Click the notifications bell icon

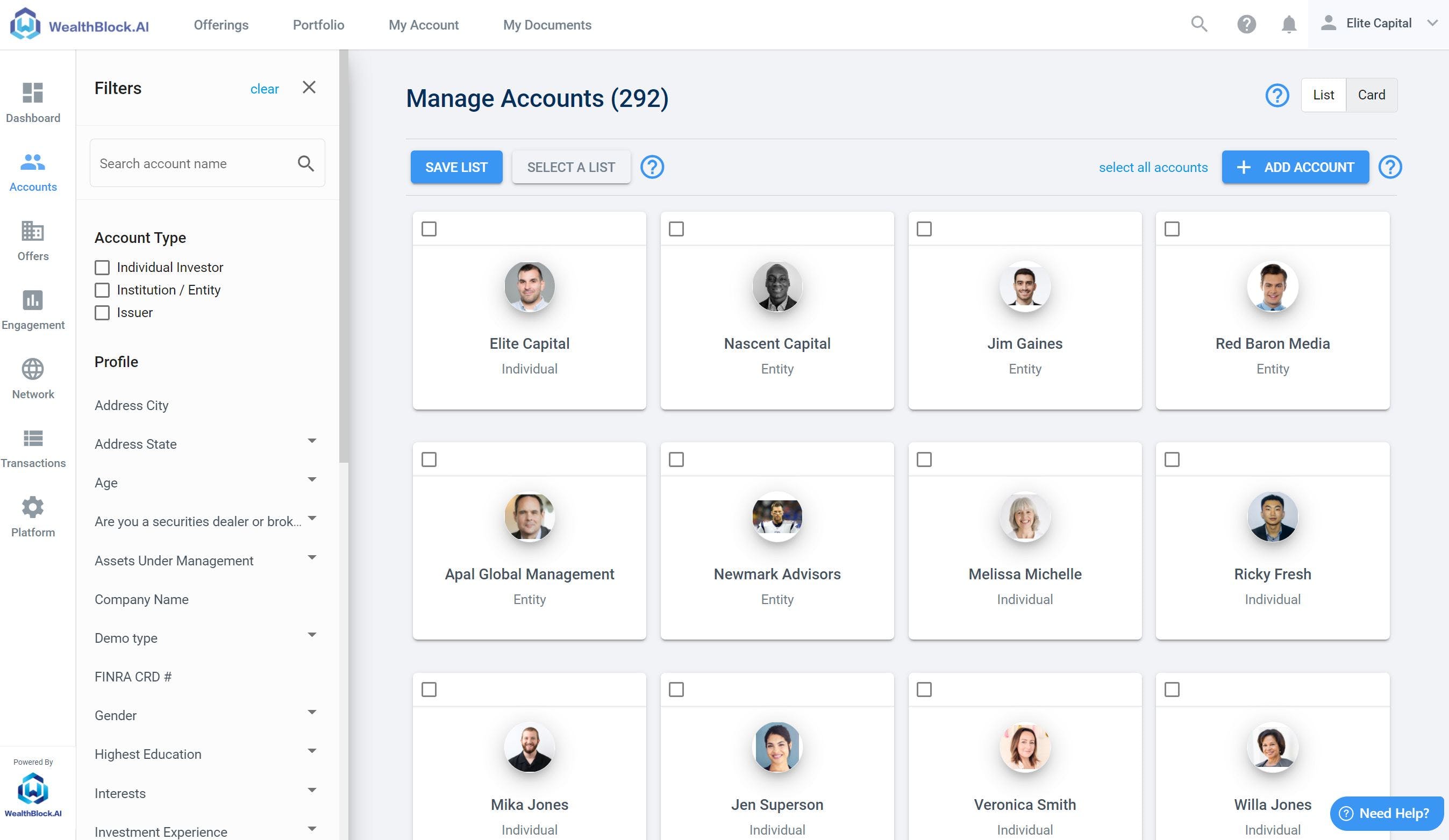pyautogui.click(x=1289, y=24)
